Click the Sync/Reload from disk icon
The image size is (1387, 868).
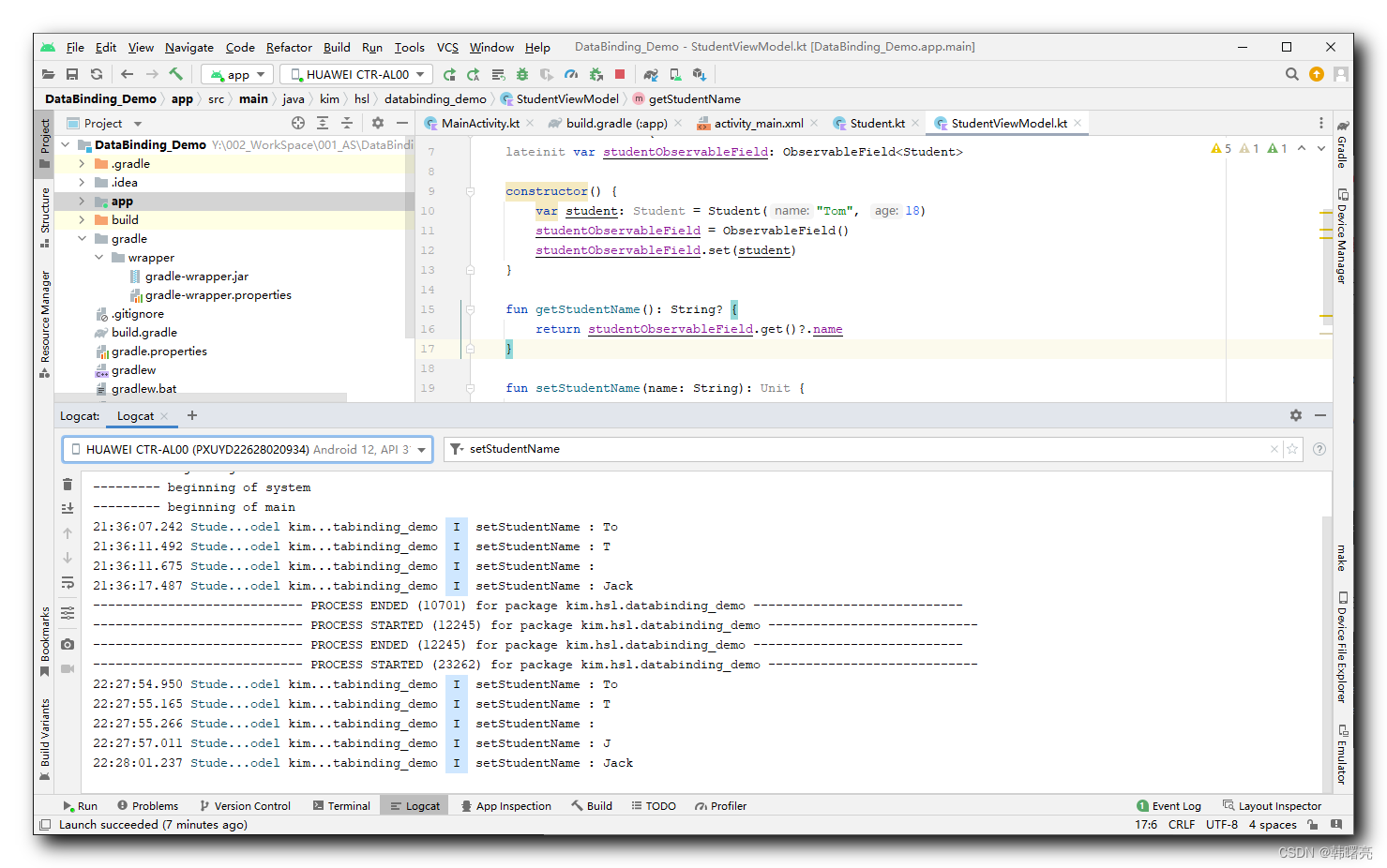point(97,74)
